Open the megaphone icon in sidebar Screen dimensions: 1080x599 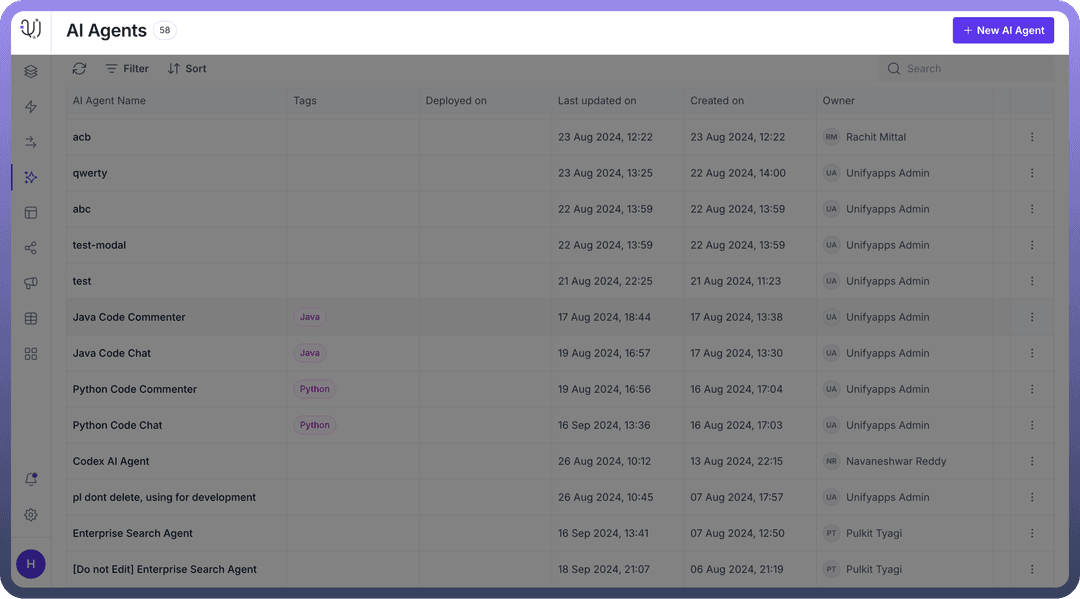coord(31,283)
